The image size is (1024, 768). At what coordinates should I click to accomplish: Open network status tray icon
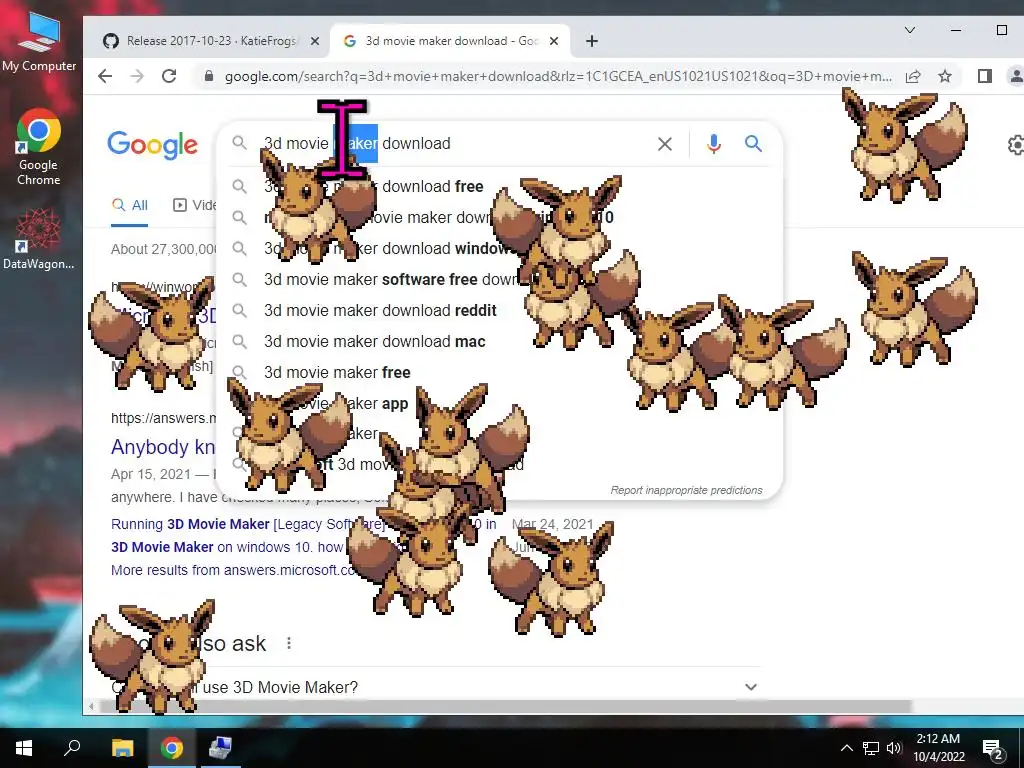coord(871,748)
